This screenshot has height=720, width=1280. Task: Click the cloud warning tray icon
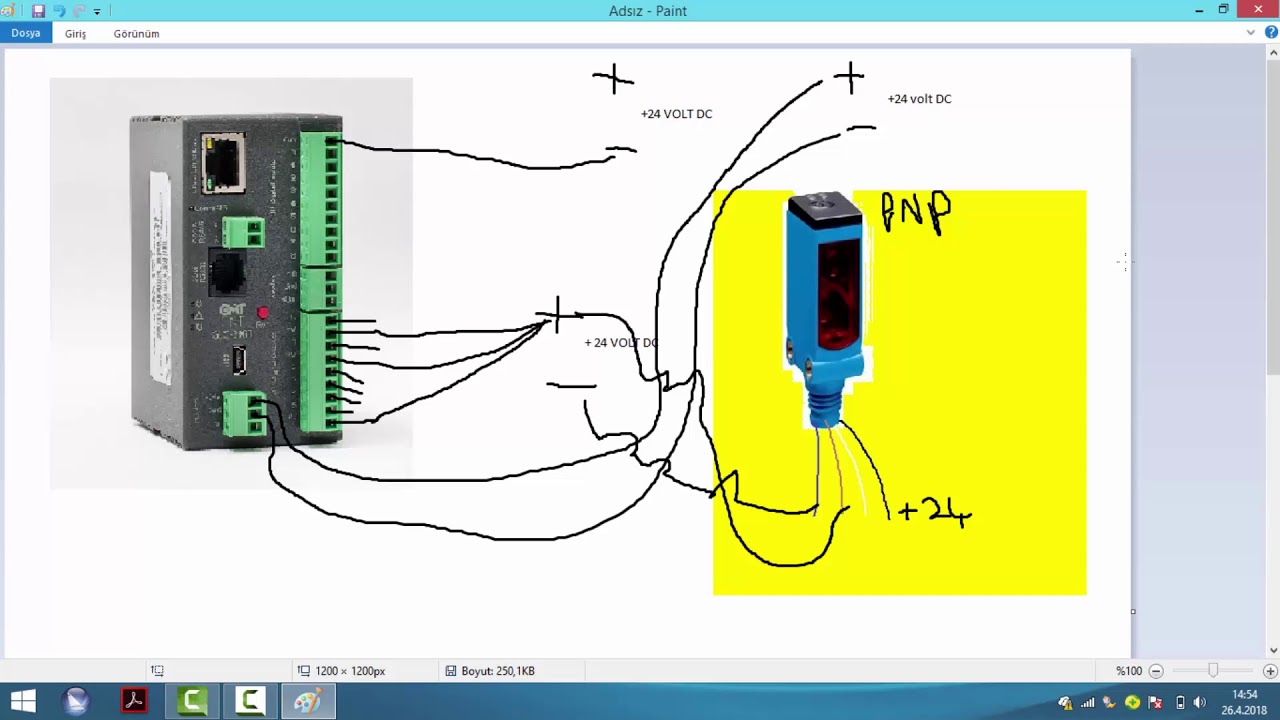(x=1065, y=702)
